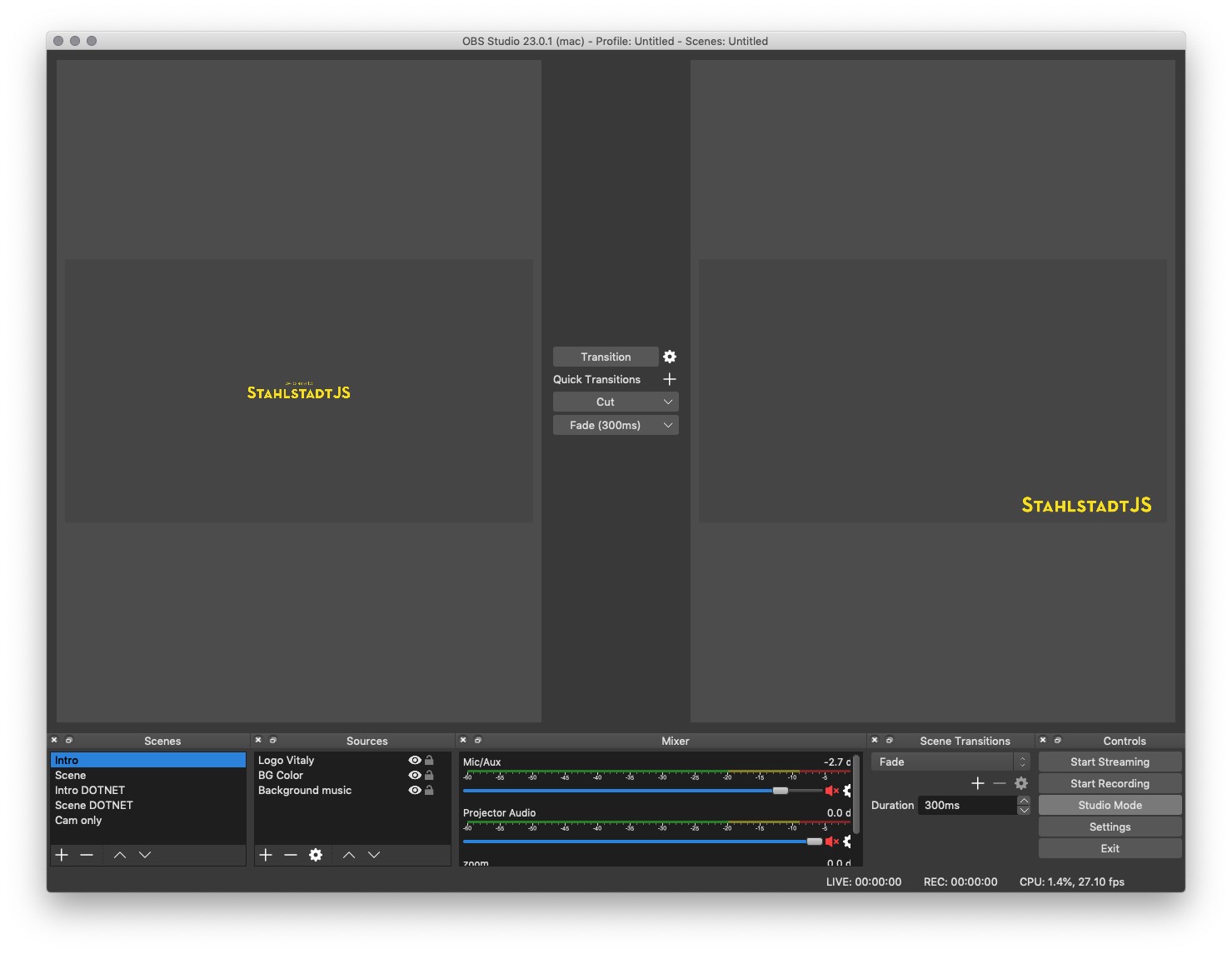This screenshot has height=954, width=1232.
Task: Click the REC: 00:00:00 status entry
Action: click(x=960, y=882)
